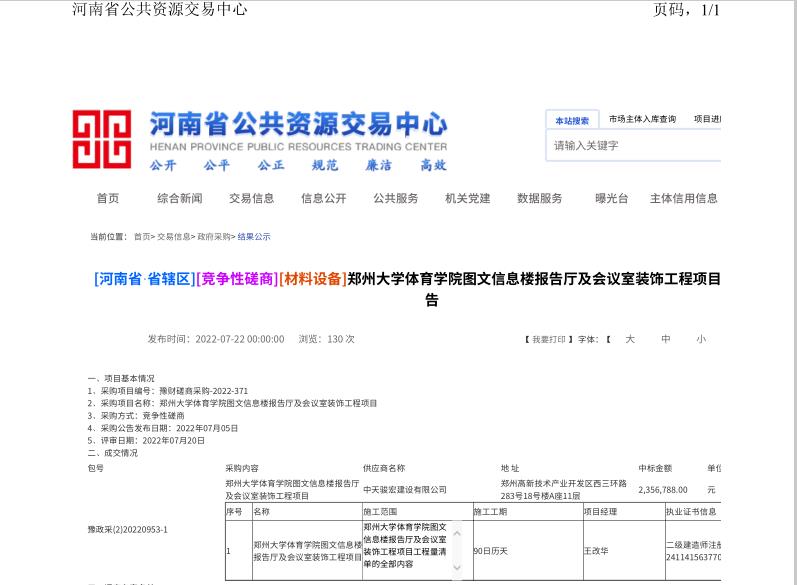Click the 采购方式: 竞争性磋商 line
The image size is (797, 585).
click(136, 416)
